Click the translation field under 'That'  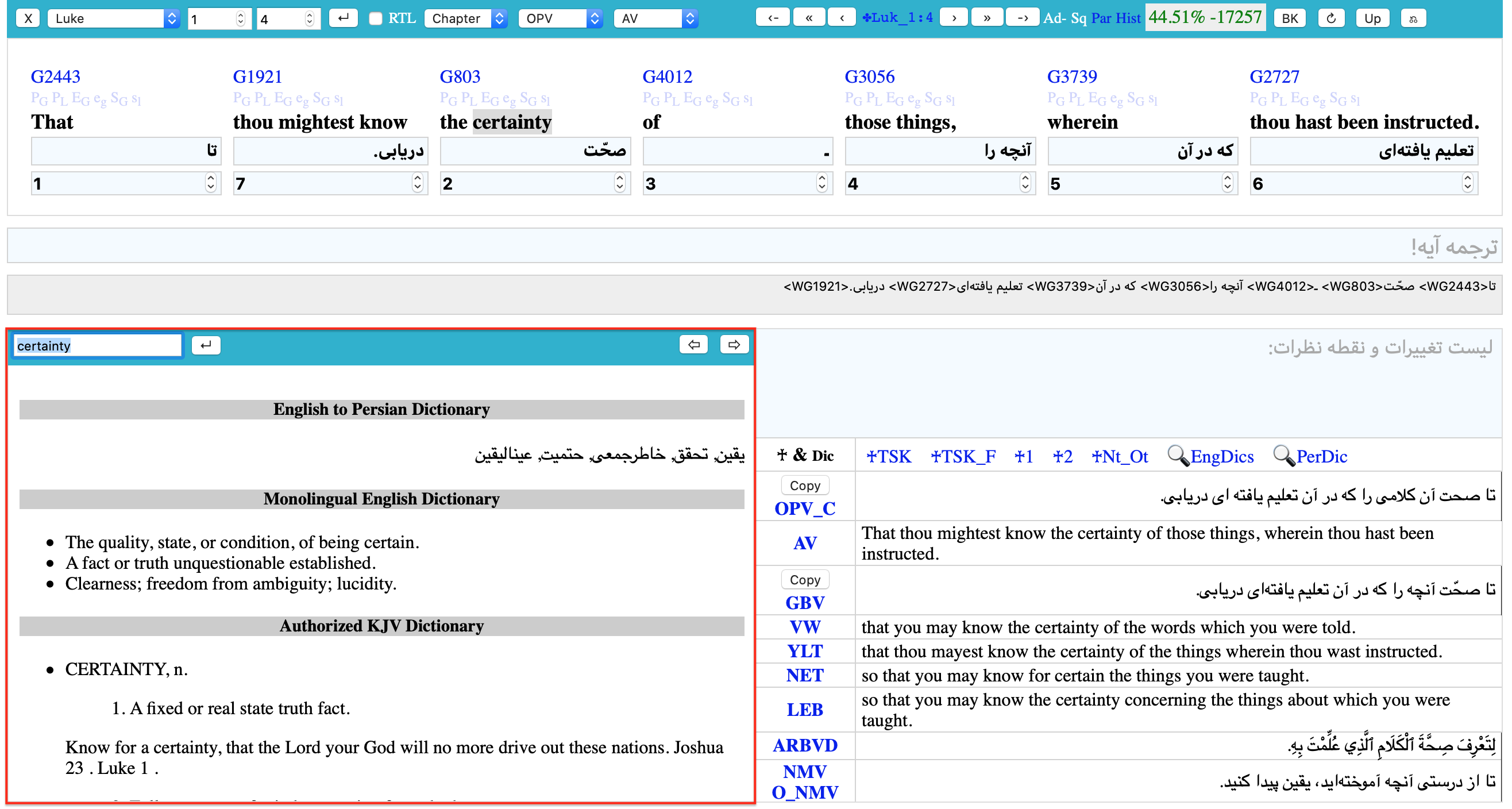[126, 151]
